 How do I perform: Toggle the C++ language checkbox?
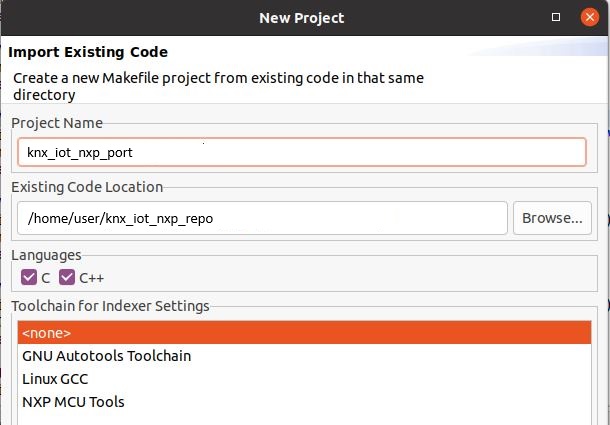click(67, 277)
